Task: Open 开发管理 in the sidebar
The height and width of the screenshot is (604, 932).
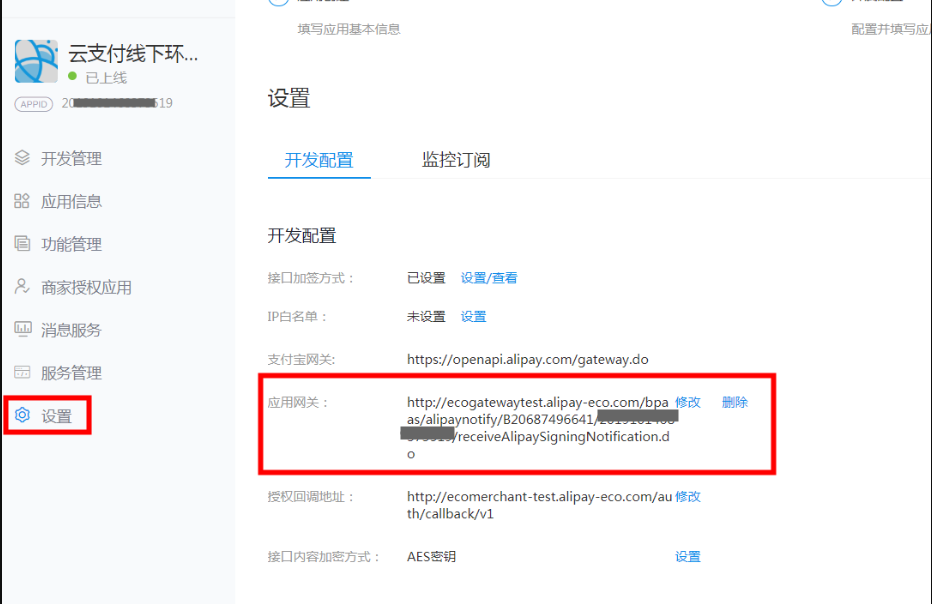Action: click(71, 159)
